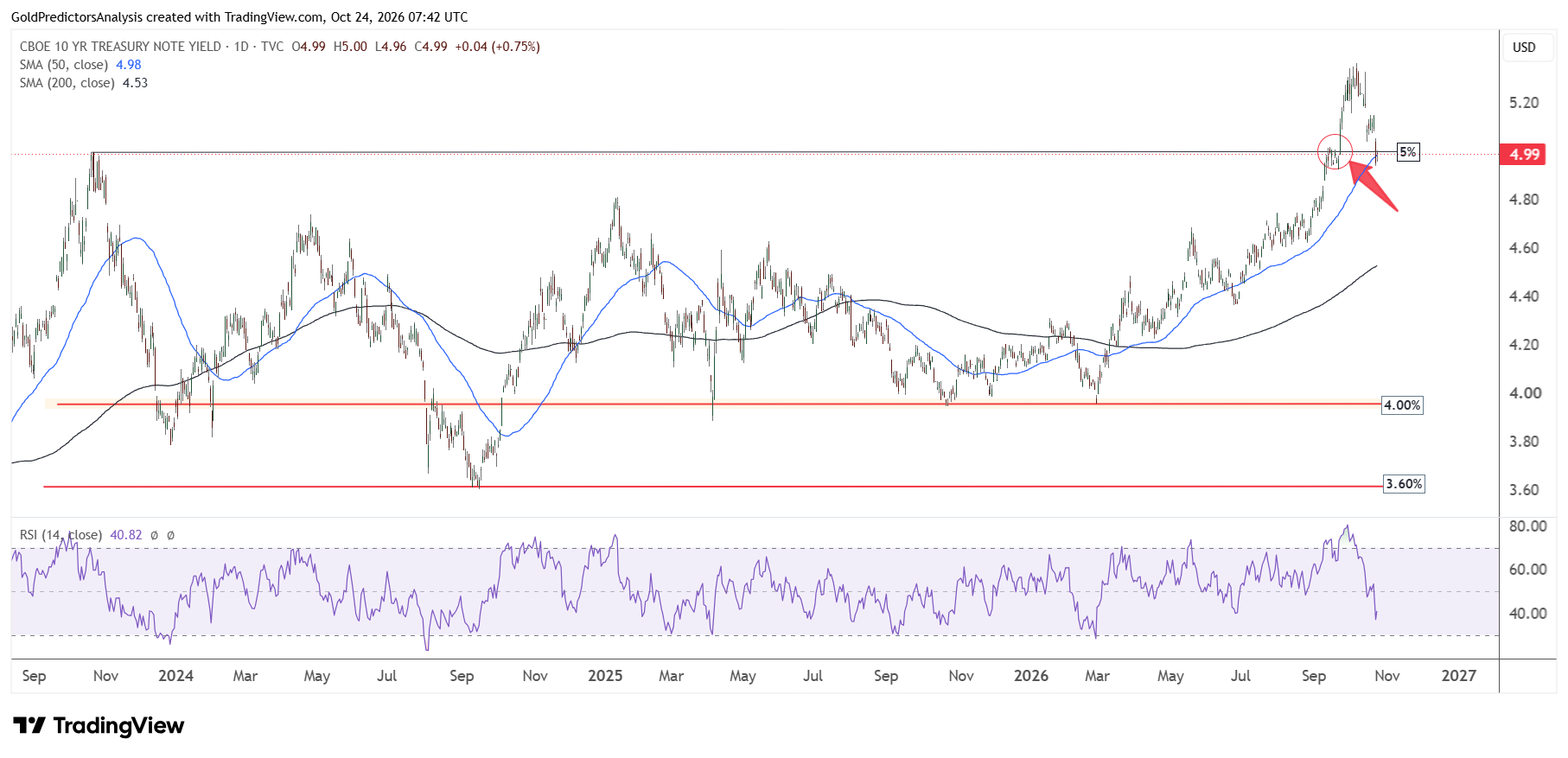Screen dimensions: 1568x758
Task: Click the 2026 label on time axis
Action: 1031,676
